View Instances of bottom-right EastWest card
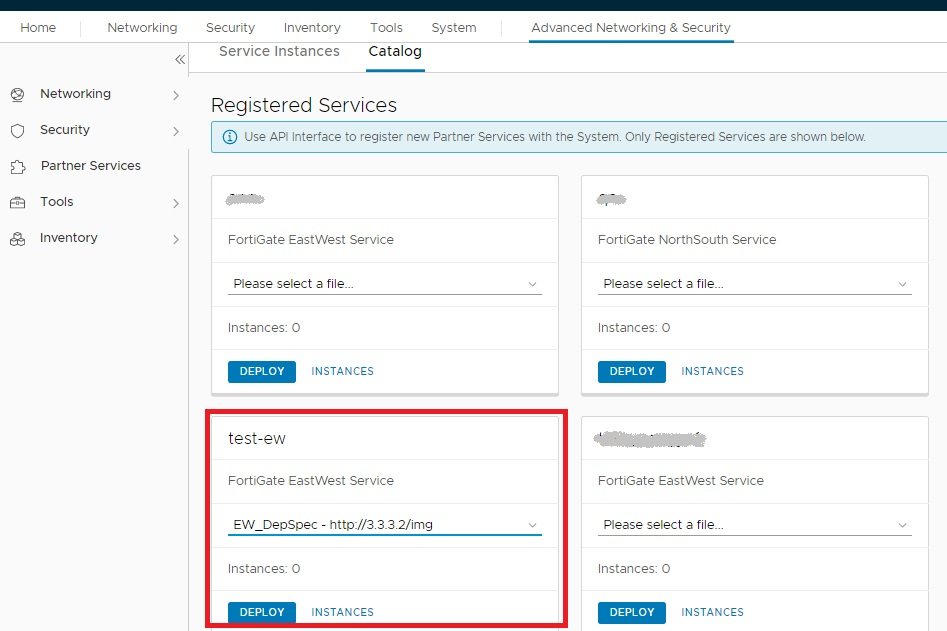The height and width of the screenshot is (631, 947). pyautogui.click(x=713, y=612)
